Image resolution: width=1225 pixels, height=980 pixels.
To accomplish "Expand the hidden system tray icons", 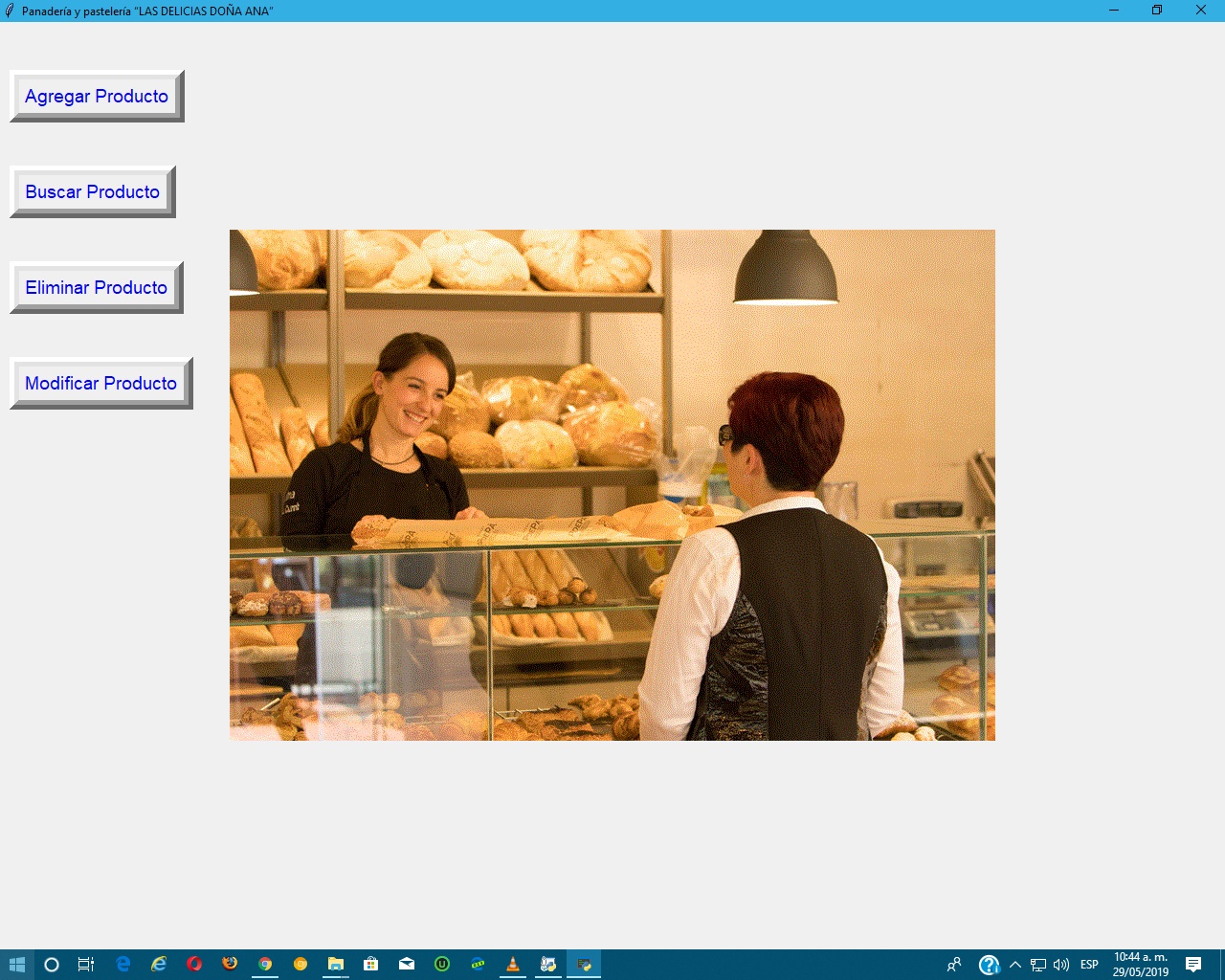I will click(1015, 964).
